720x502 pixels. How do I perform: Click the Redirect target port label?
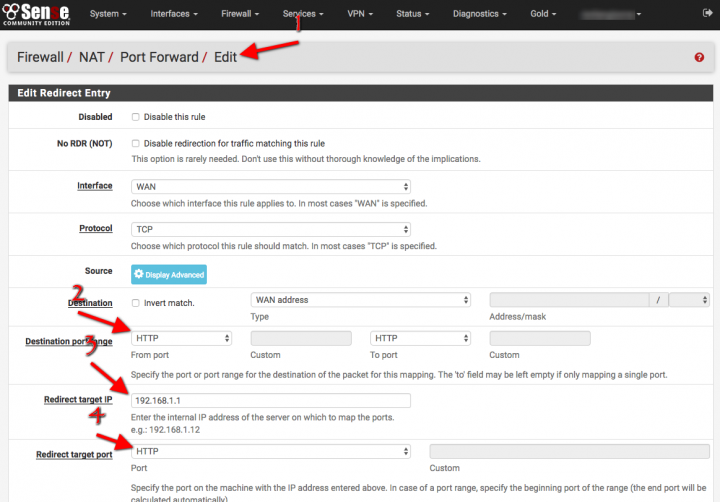74,454
